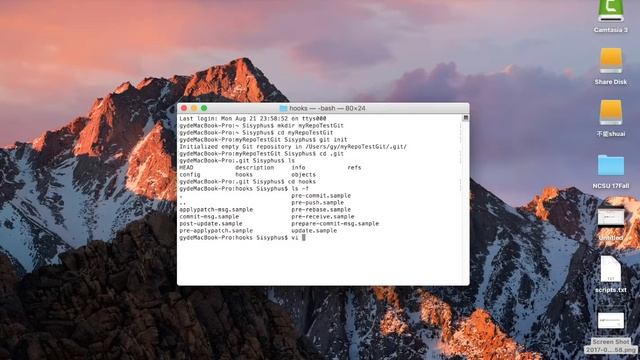640x360 pixels.
Task: Click the 'cd hooks' command line
Action: (x=247, y=181)
